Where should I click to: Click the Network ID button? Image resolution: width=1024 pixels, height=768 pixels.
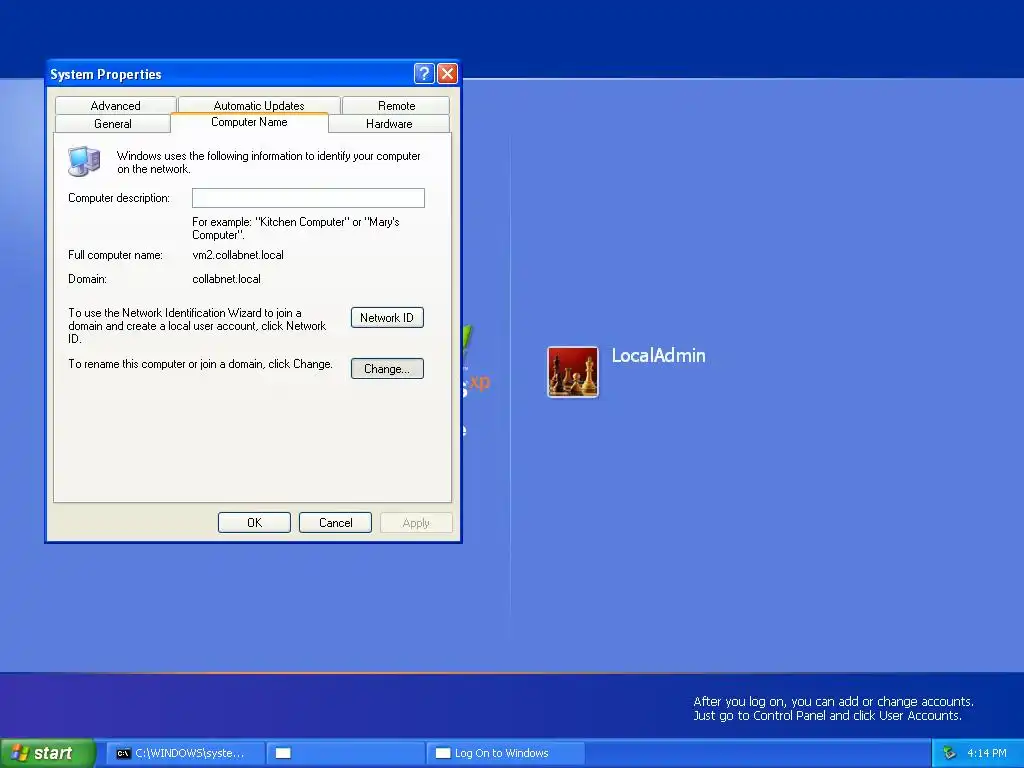387,317
